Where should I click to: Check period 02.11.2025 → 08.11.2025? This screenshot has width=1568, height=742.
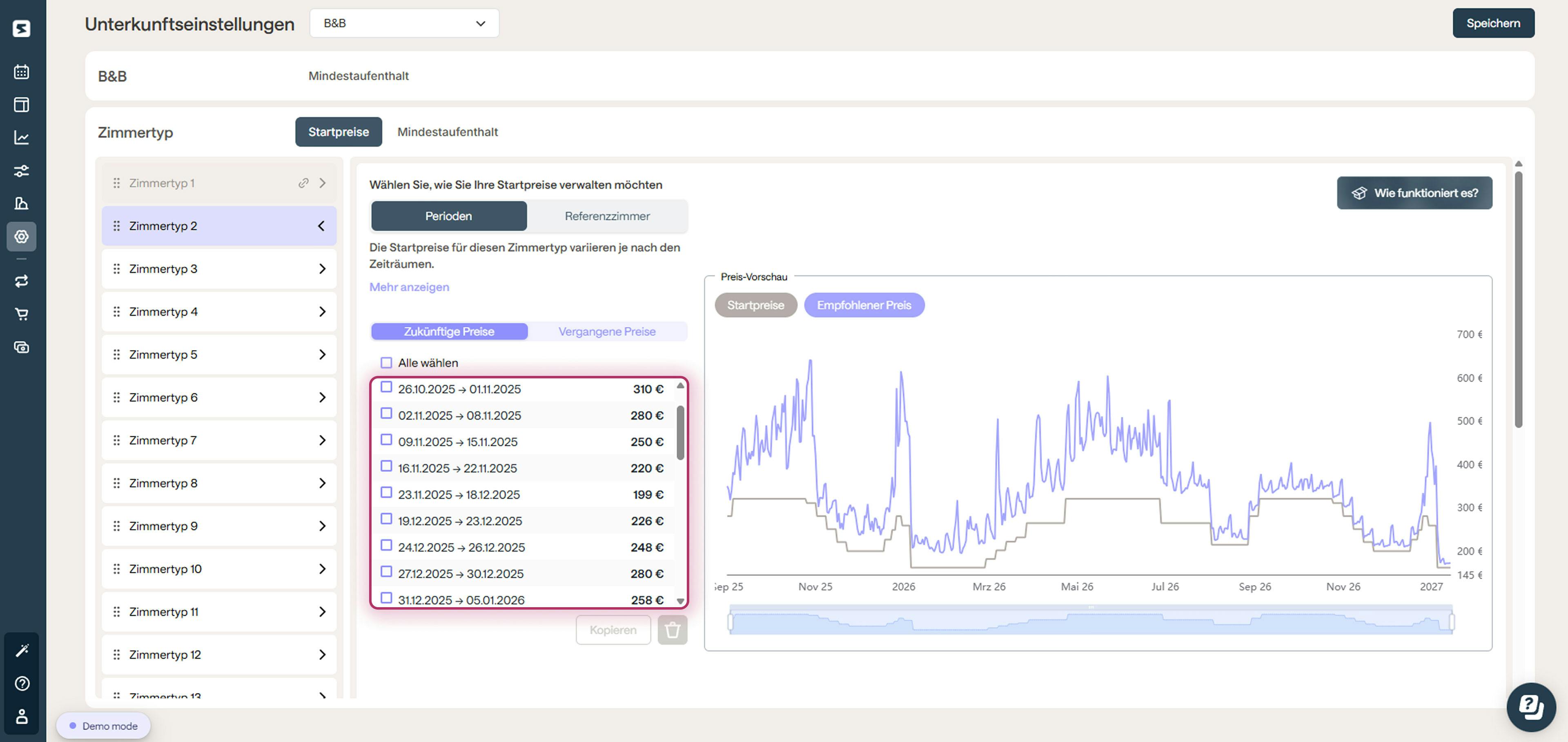tap(386, 413)
